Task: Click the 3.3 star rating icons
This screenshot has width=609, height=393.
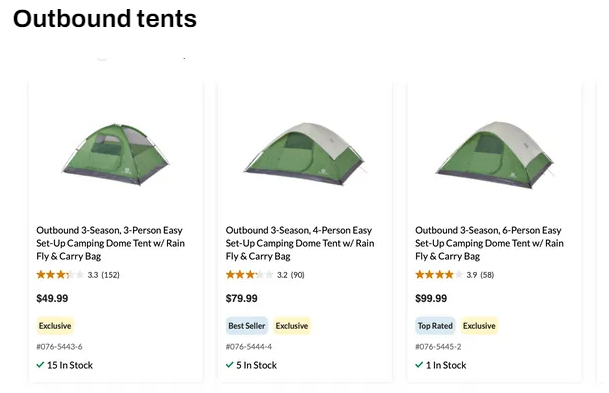Action: 60,275
